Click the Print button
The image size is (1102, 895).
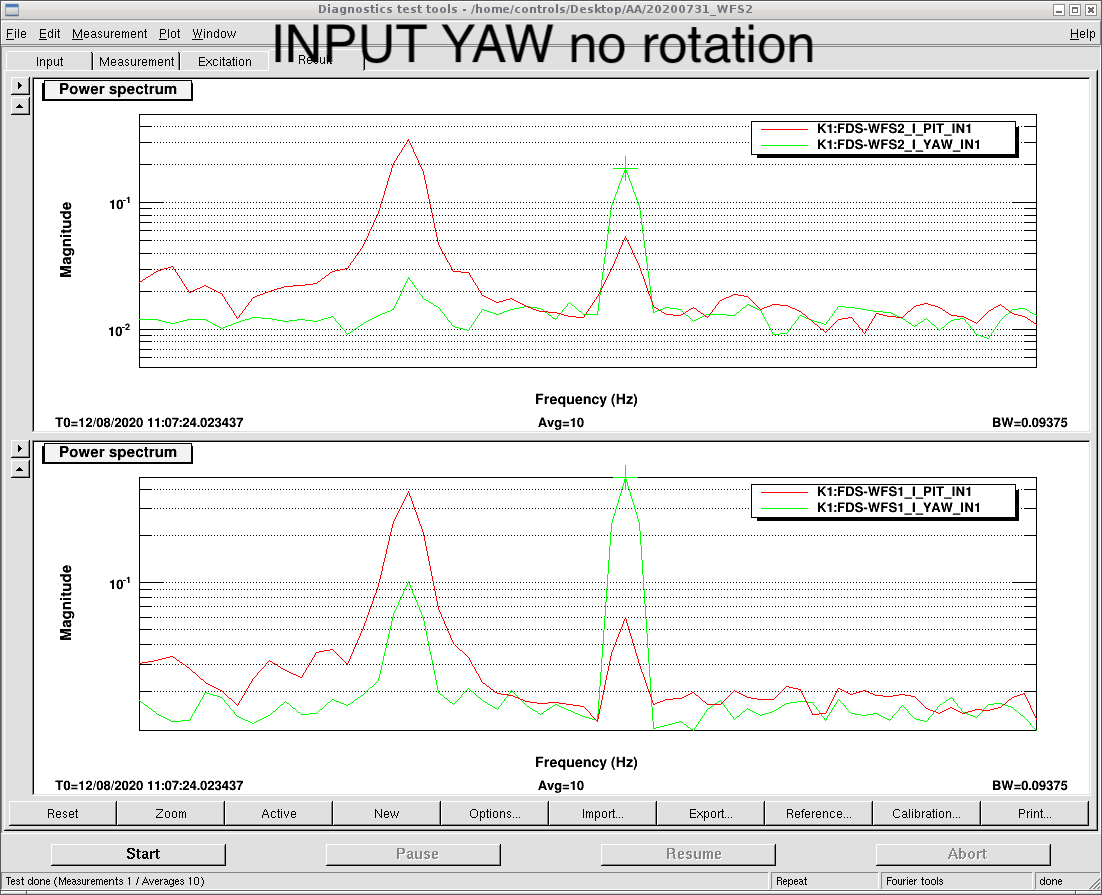[x=1035, y=813]
